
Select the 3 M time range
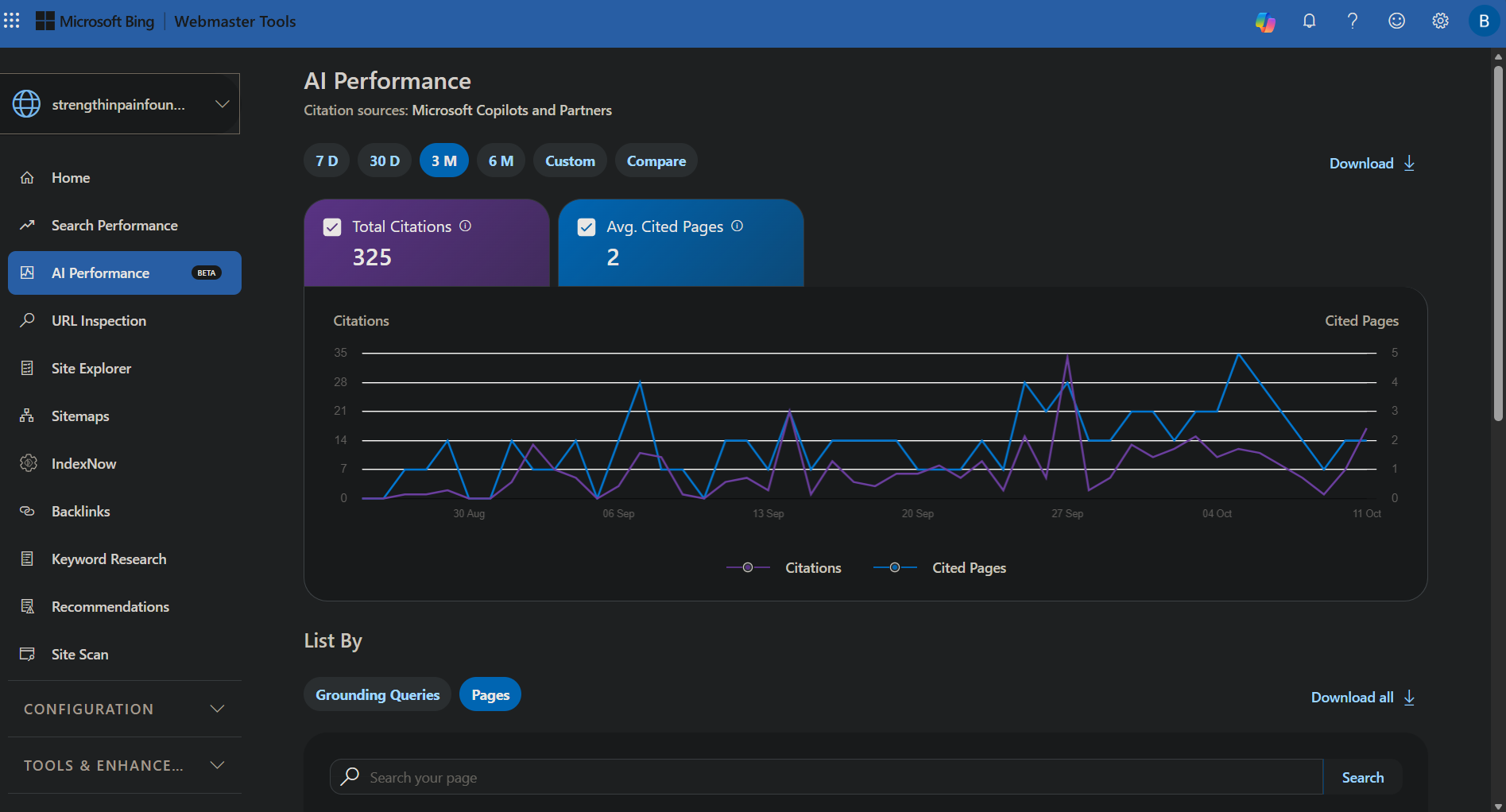(x=444, y=160)
